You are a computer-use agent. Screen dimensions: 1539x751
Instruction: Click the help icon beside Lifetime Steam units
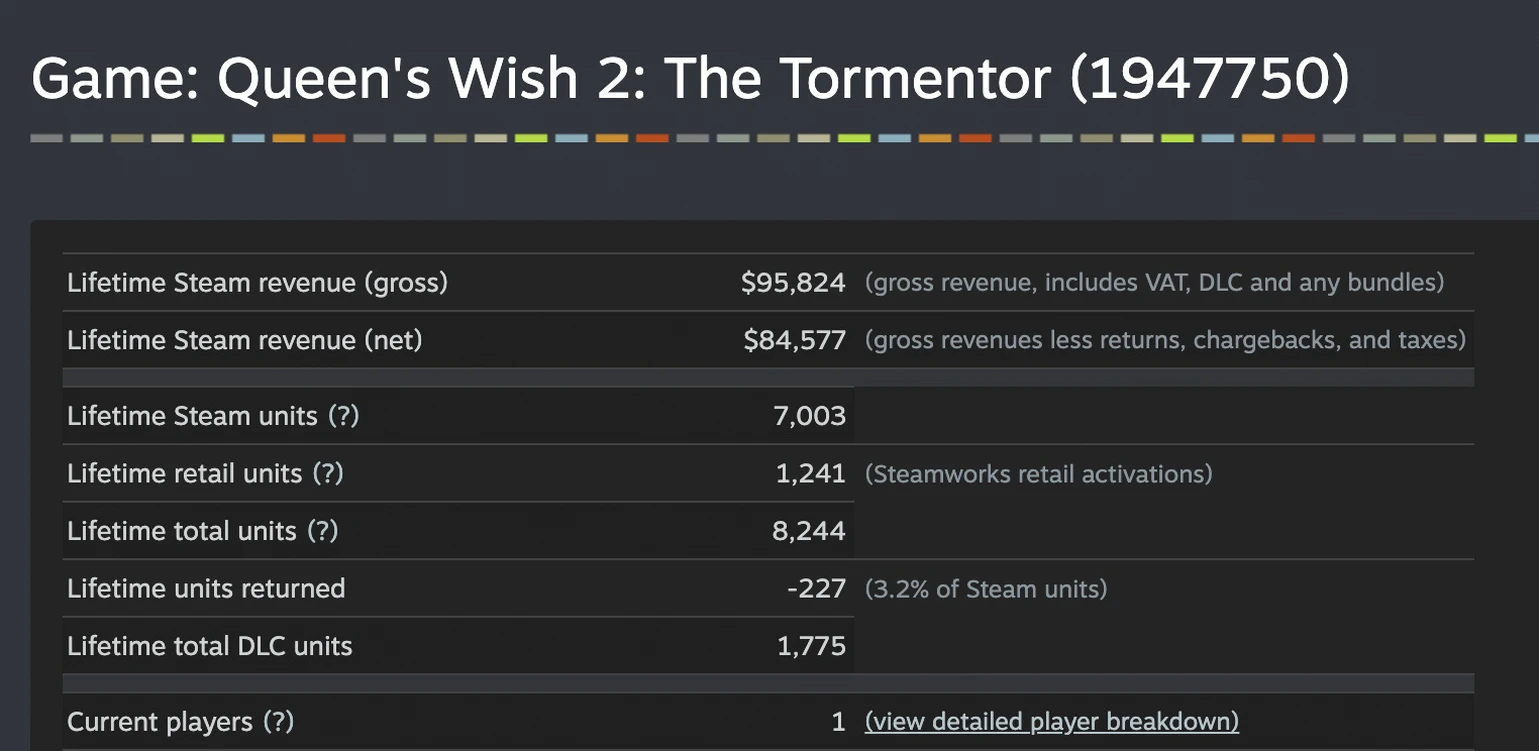343,416
